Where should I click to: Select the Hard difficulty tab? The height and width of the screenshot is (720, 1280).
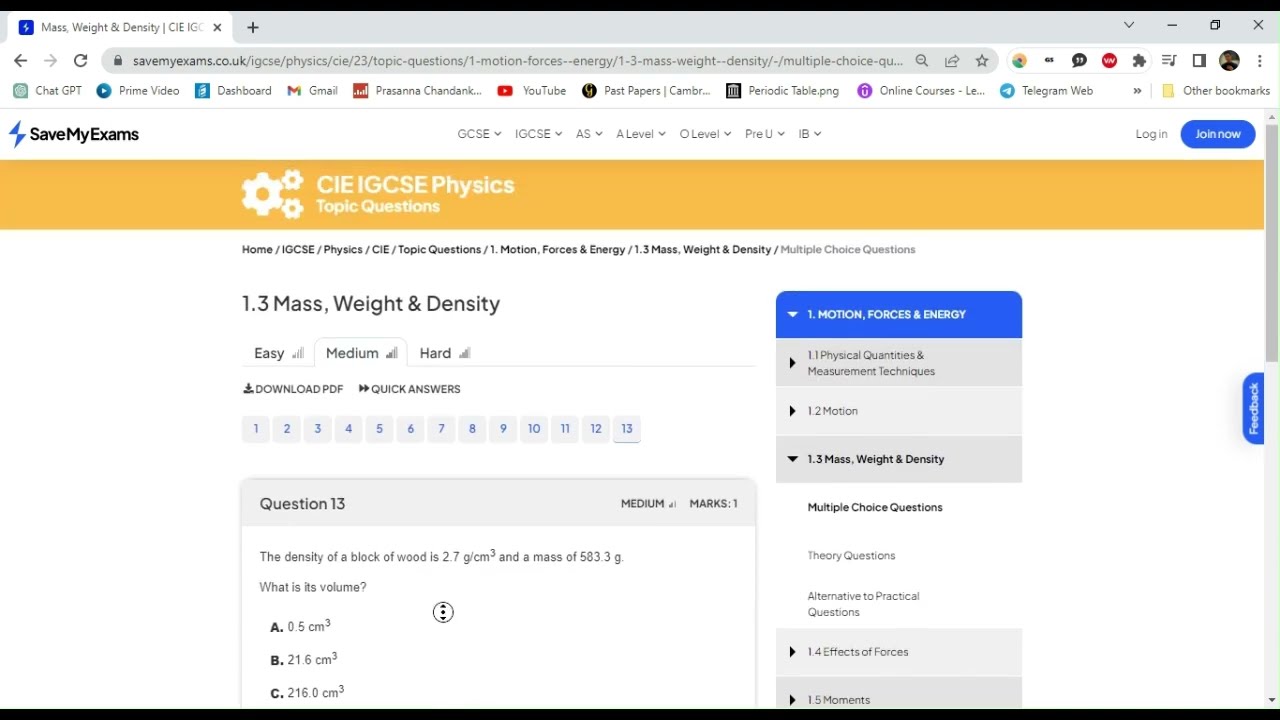click(x=445, y=353)
